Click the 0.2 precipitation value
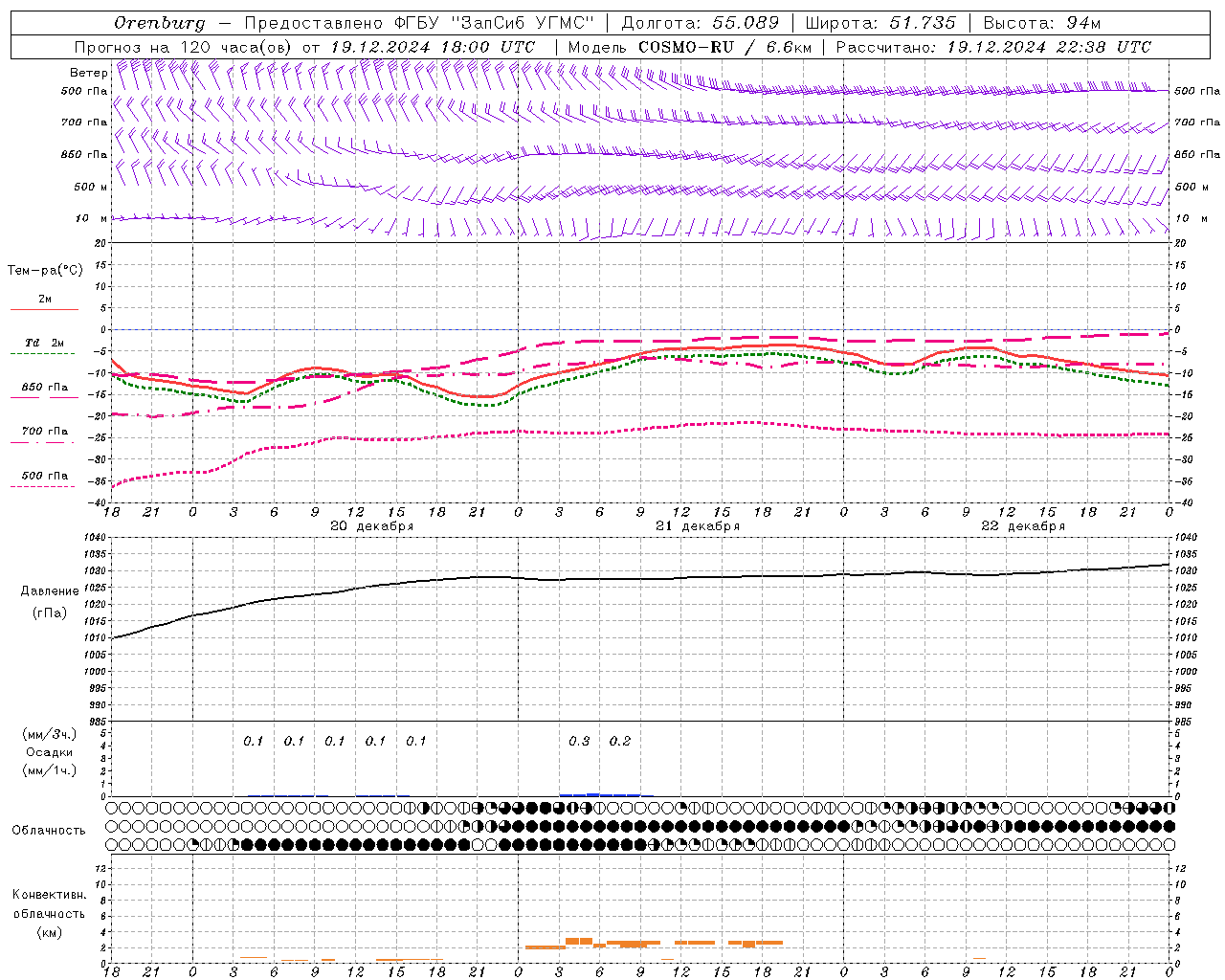 (x=620, y=742)
